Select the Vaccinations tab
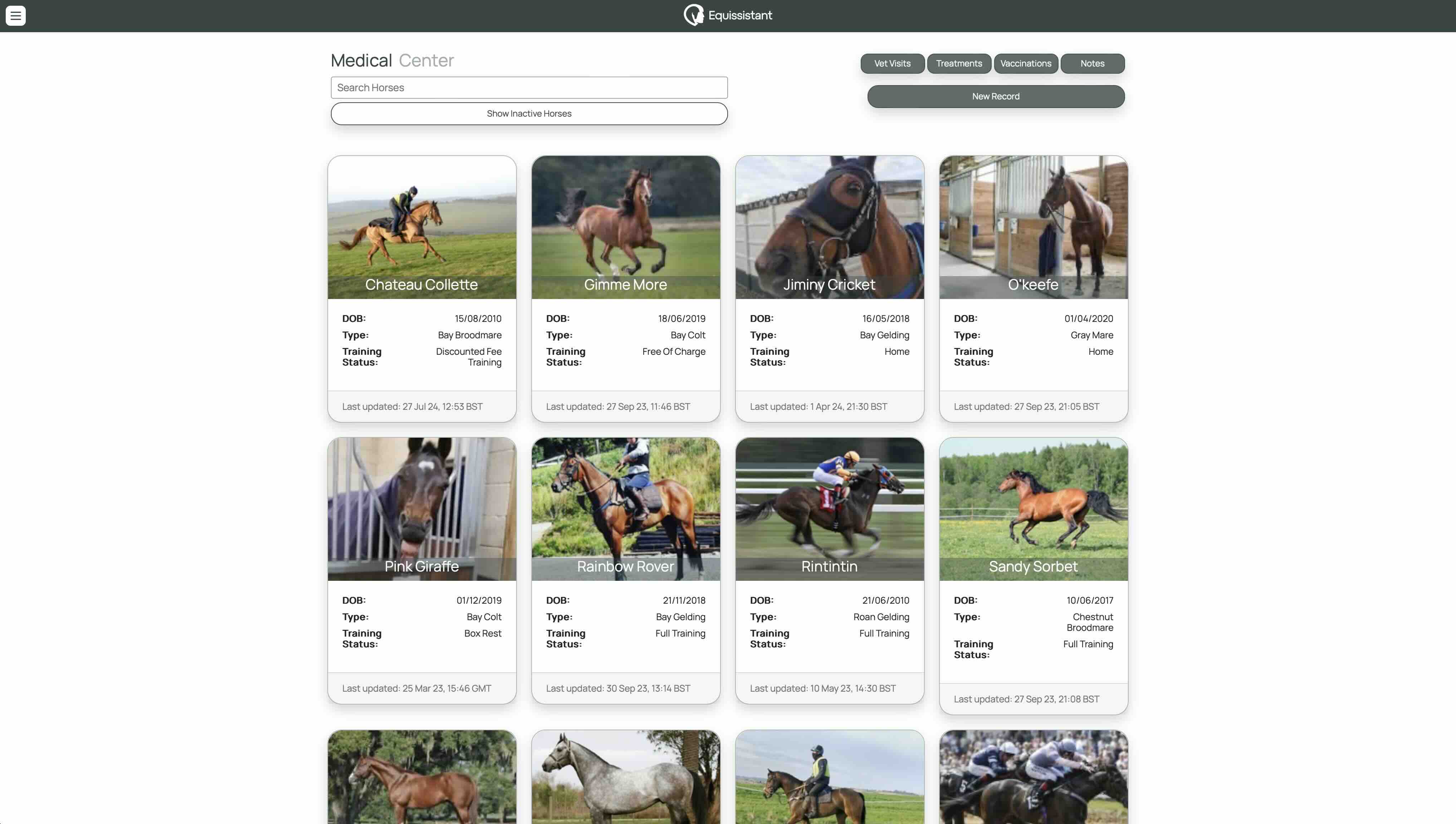 1025,63
